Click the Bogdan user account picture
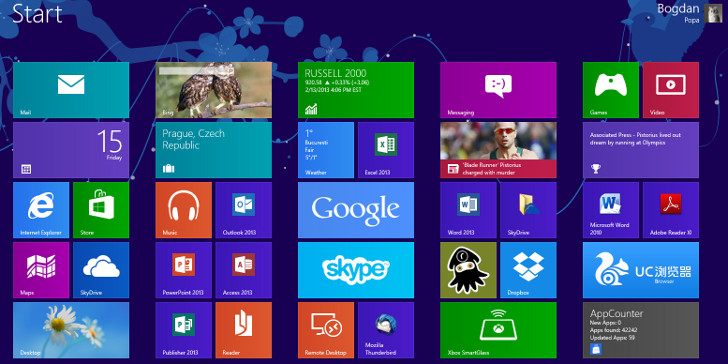The image size is (728, 364). tap(713, 13)
